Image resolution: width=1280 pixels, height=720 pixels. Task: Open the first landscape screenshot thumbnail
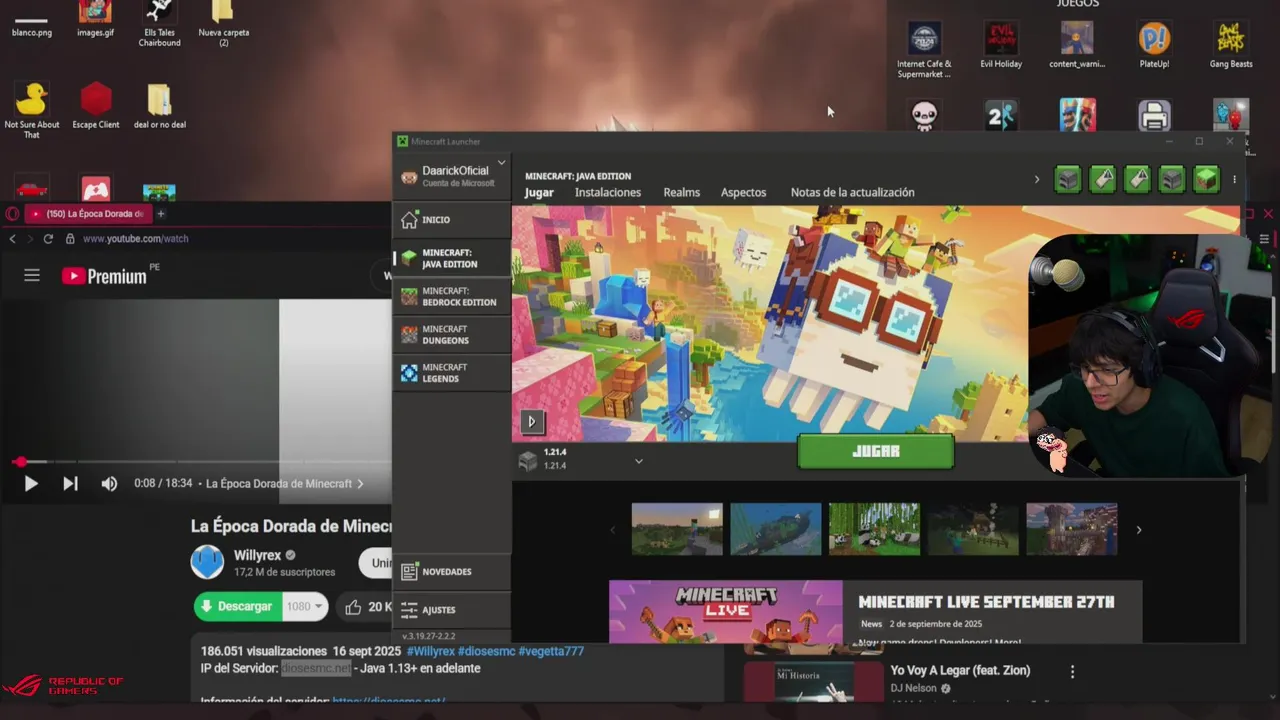click(x=677, y=529)
